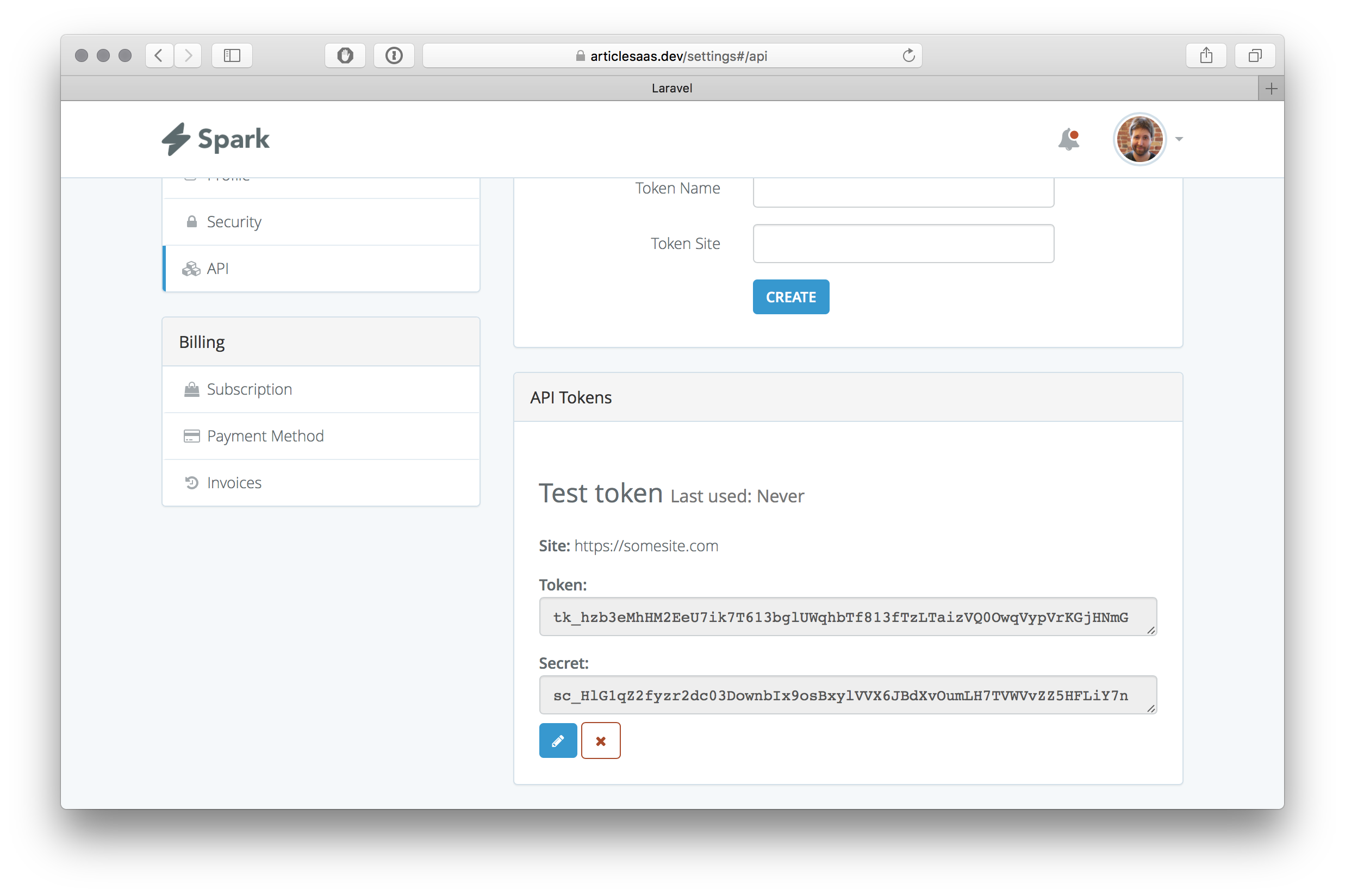Click the pencil edit token button
This screenshot has height=896, width=1345.
(x=558, y=741)
